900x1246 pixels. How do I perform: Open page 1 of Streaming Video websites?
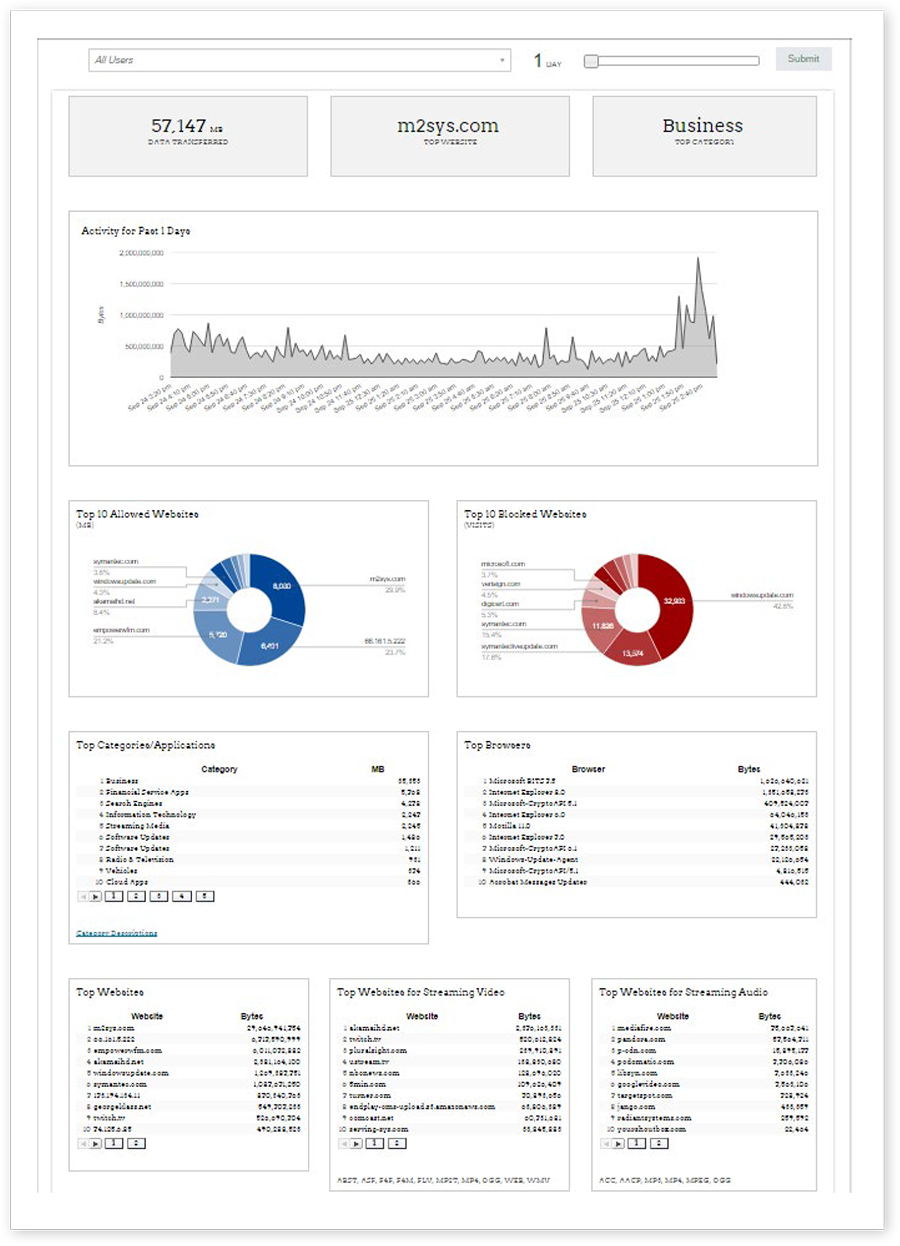375,1142
